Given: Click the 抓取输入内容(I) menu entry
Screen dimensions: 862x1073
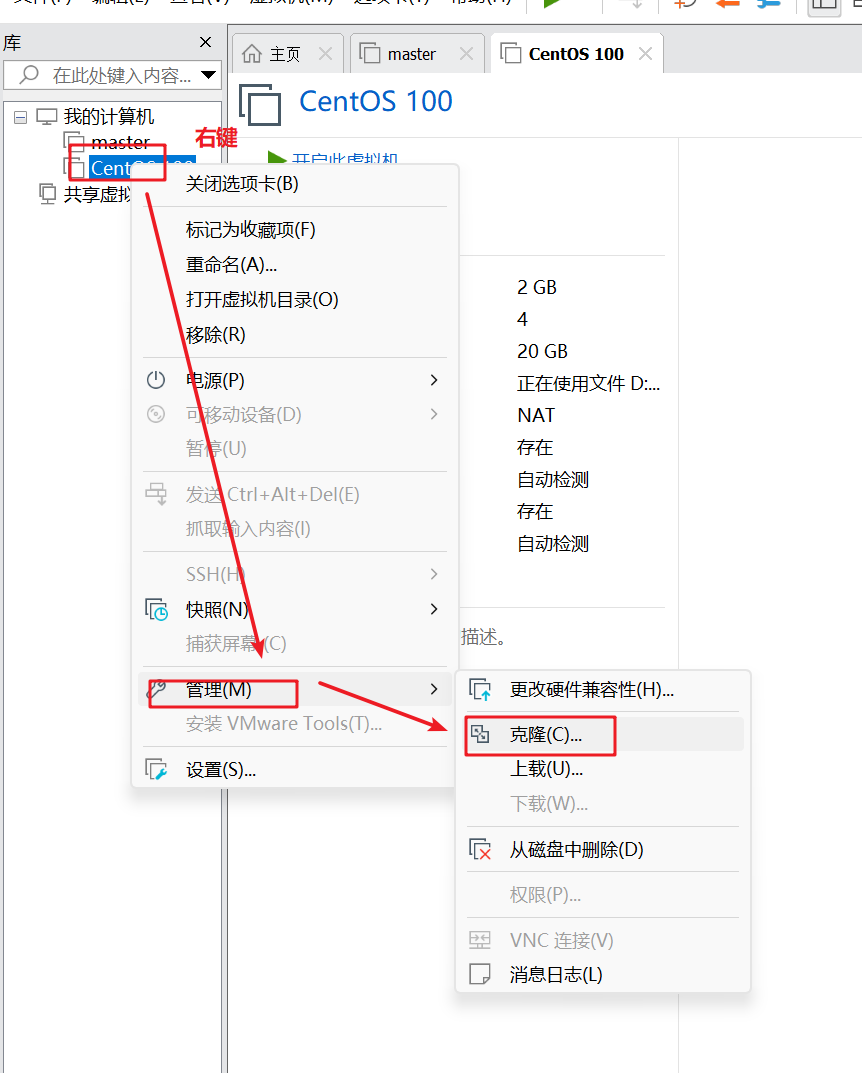Looking at the screenshot, I should coord(248,528).
